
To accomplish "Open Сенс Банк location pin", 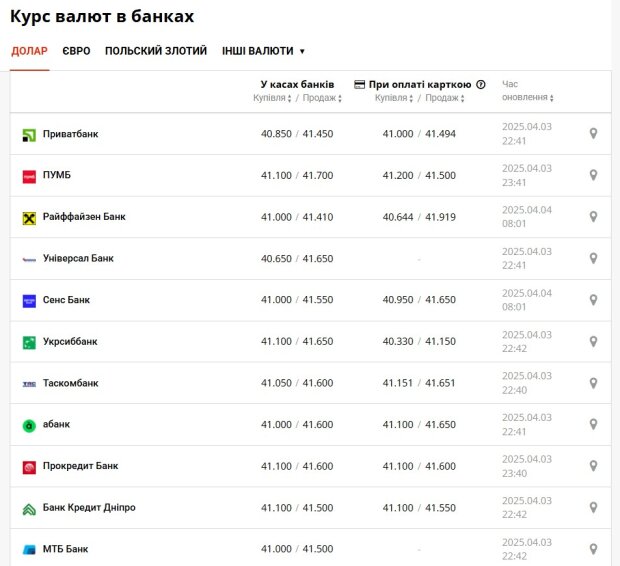I will tap(593, 300).
